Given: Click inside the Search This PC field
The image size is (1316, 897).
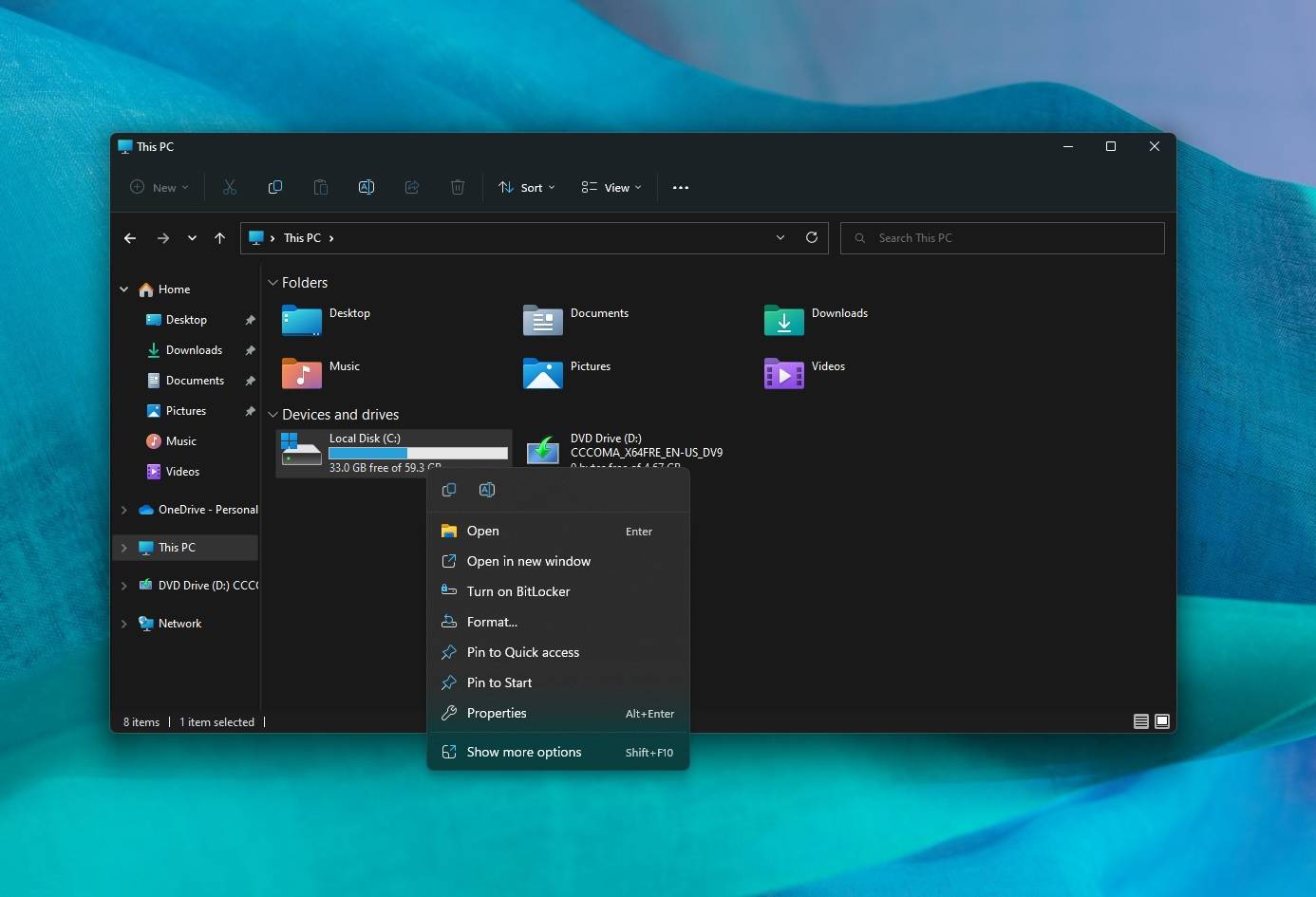Looking at the screenshot, I should pyautogui.click(x=1002, y=237).
